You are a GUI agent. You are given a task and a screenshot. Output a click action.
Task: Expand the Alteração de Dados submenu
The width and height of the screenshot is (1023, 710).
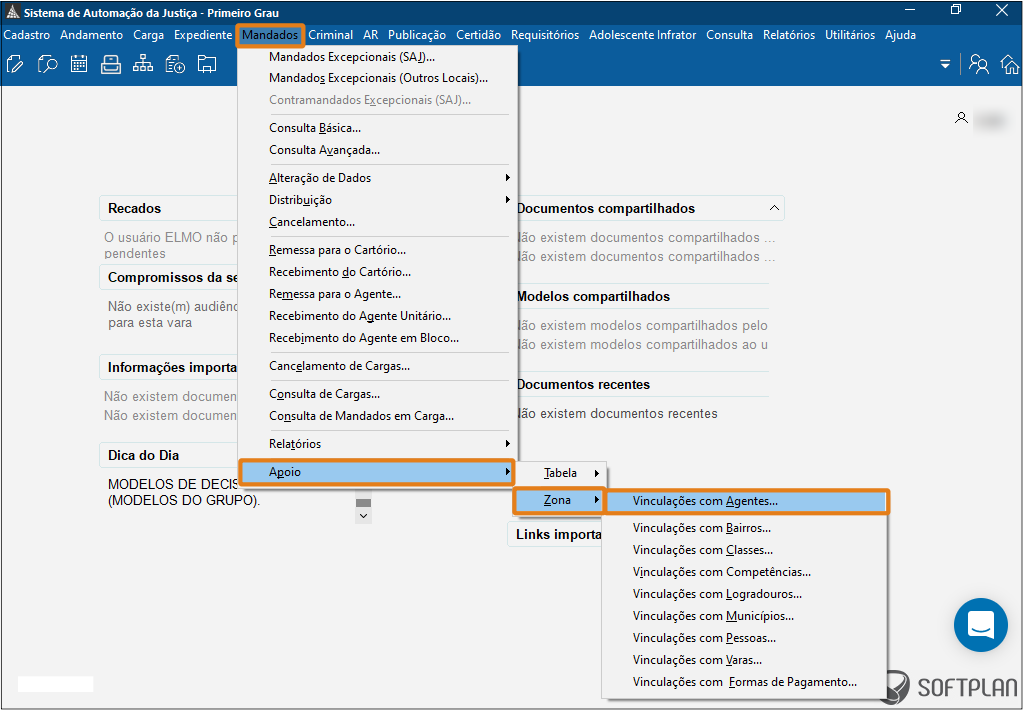tap(377, 178)
